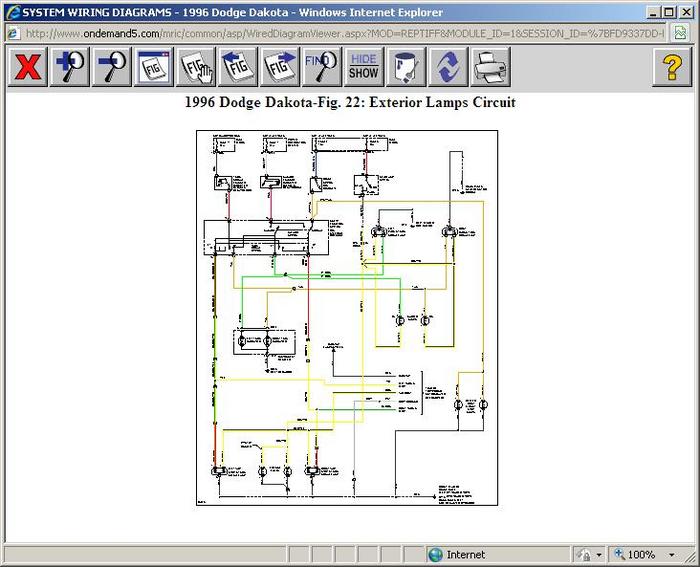This screenshot has width=700, height=567.
Task: Go to previous figure icon
Action: coord(238,67)
